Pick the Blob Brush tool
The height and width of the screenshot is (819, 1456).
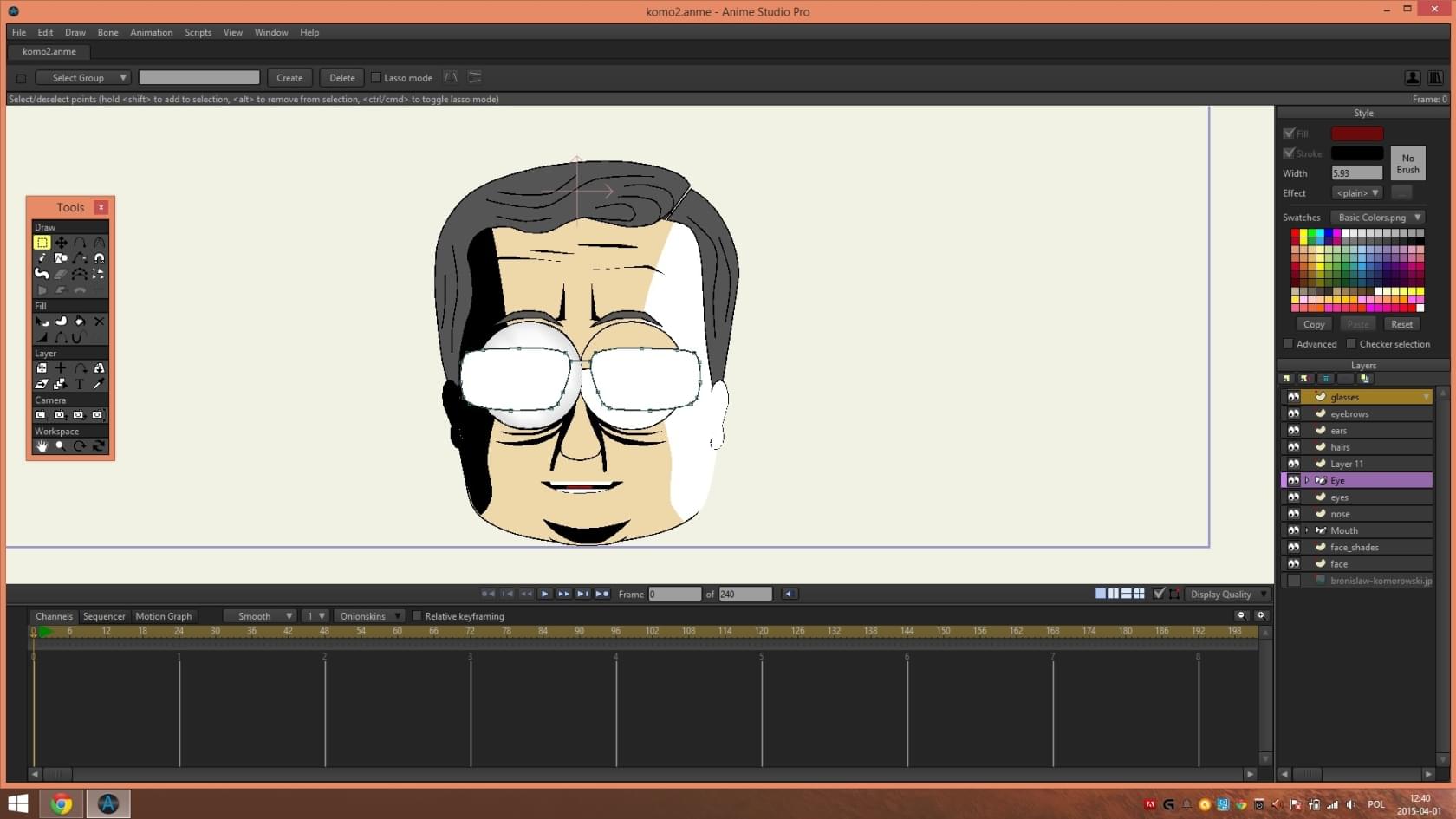[42, 274]
